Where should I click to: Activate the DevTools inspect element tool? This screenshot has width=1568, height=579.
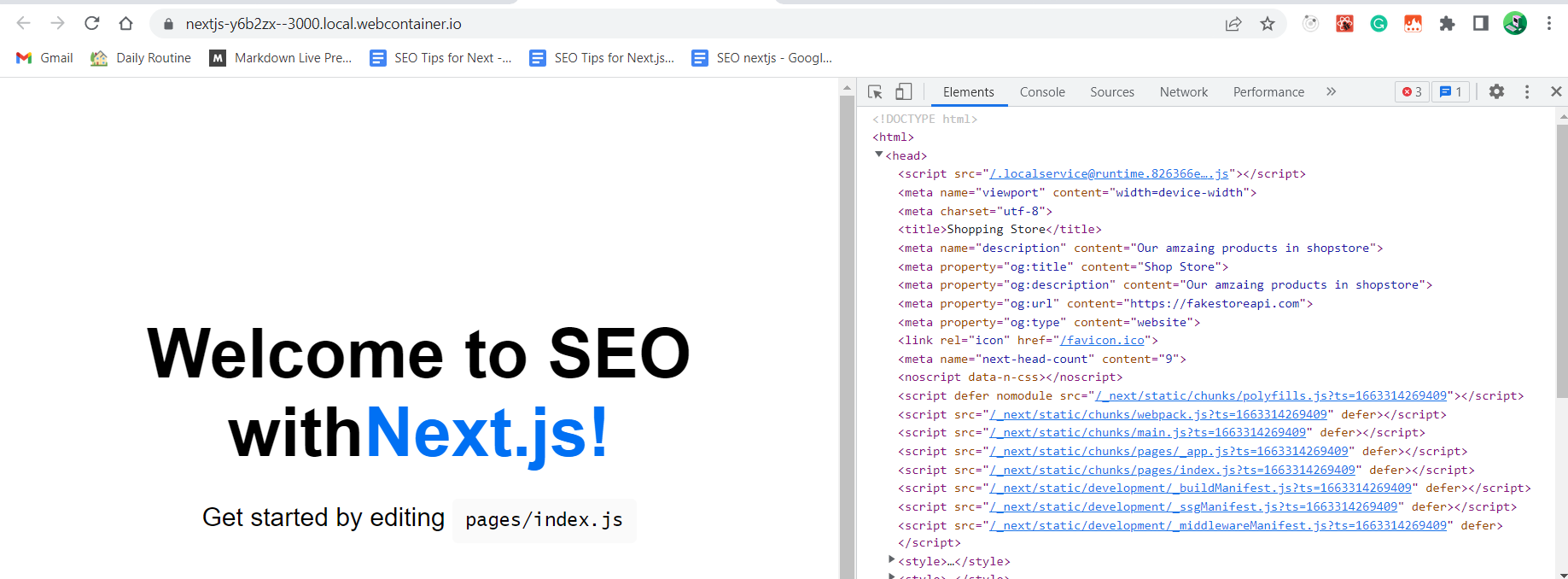click(875, 91)
